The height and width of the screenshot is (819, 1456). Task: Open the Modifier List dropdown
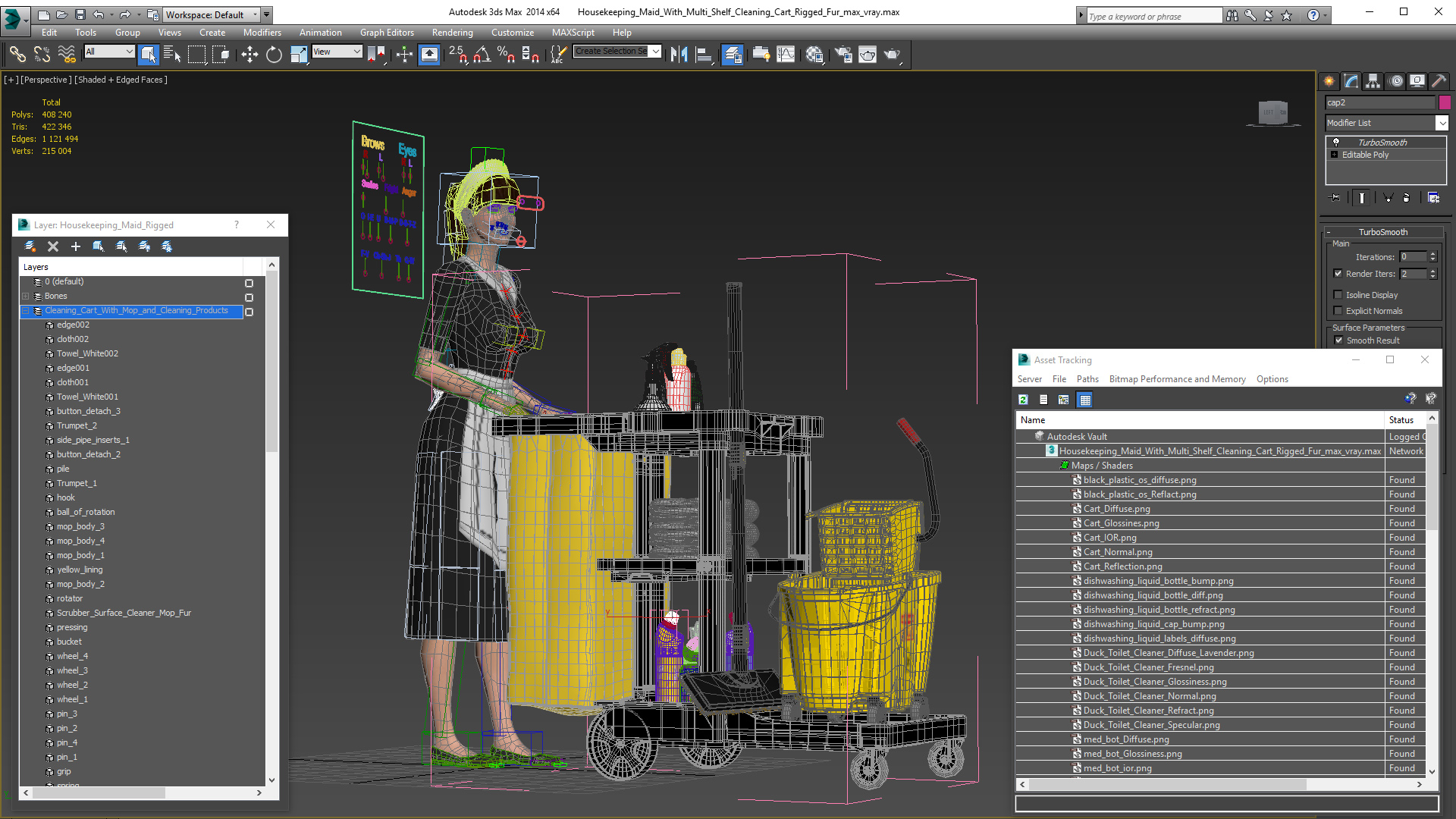click(x=1442, y=123)
